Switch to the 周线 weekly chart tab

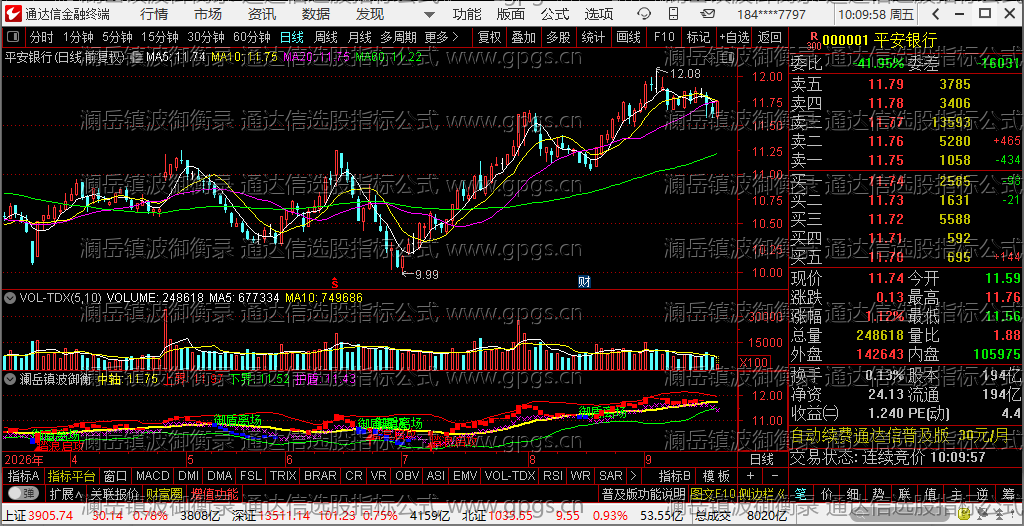pyautogui.click(x=326, y=37)
